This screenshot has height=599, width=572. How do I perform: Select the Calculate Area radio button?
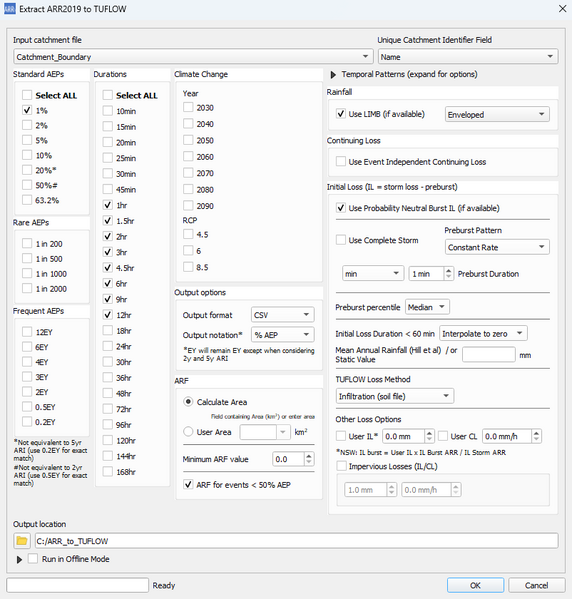coord(188,402)
